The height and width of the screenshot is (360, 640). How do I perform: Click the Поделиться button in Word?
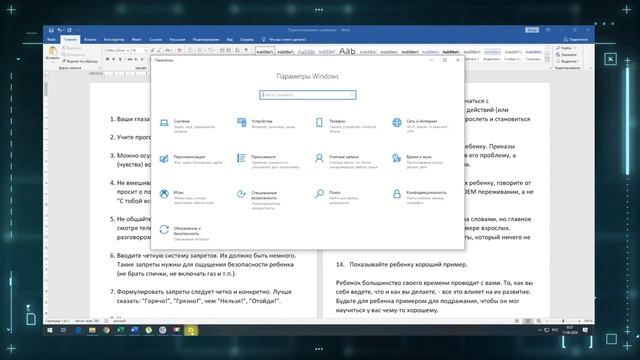coord(576,40)
